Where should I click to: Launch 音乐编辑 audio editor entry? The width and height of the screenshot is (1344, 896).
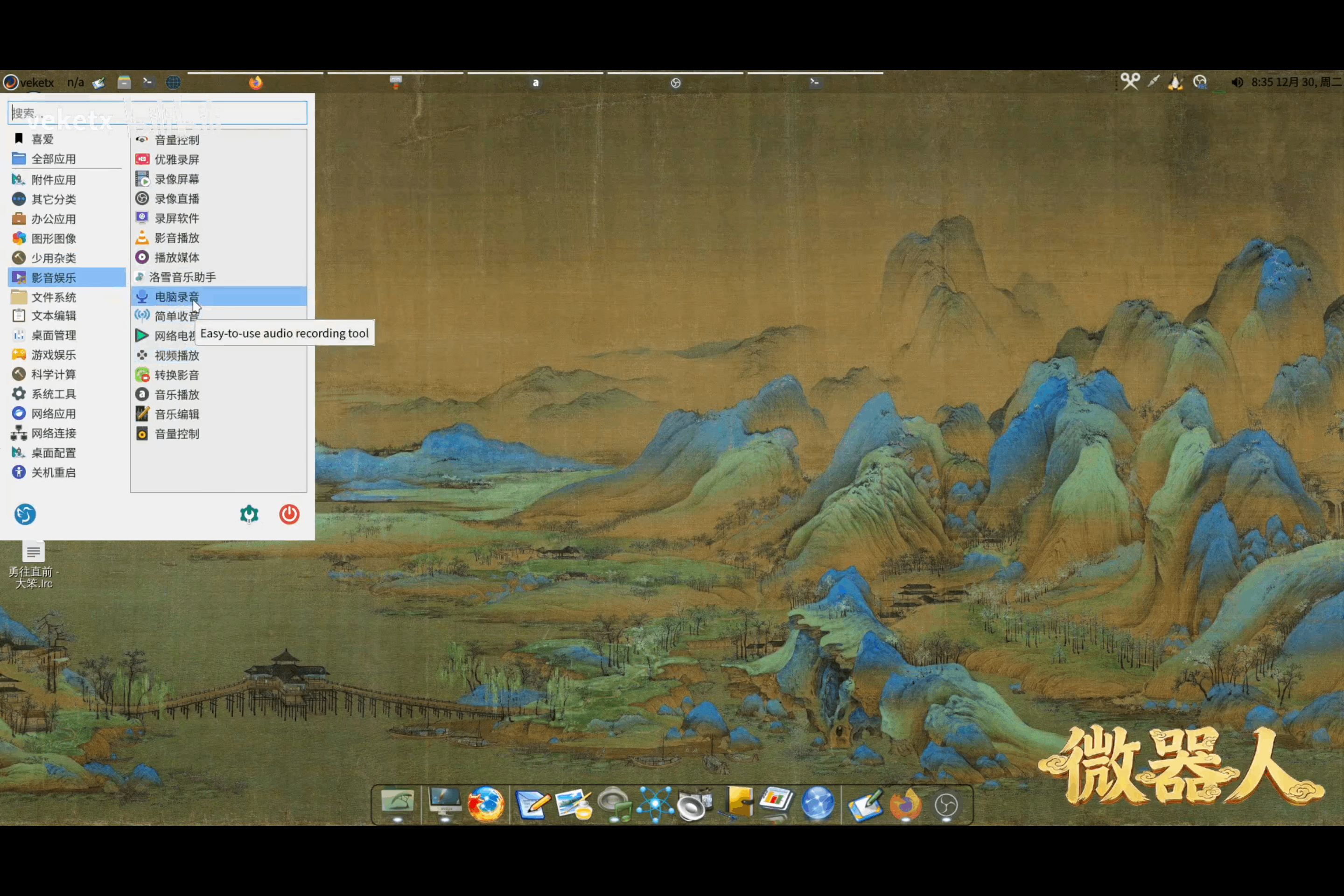[x=219, y=414]
